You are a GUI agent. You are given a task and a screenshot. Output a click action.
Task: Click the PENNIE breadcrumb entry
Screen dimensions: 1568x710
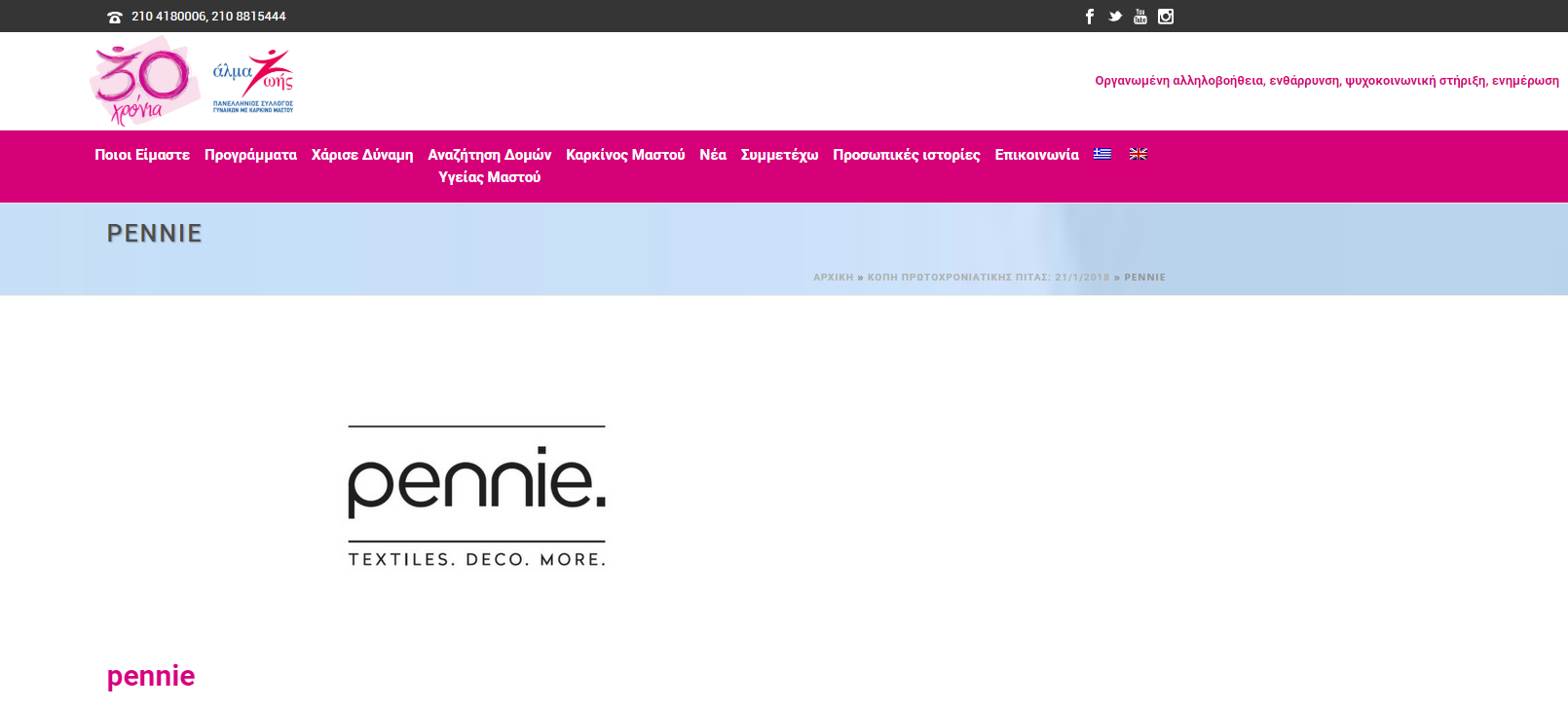pos(1144,278)
